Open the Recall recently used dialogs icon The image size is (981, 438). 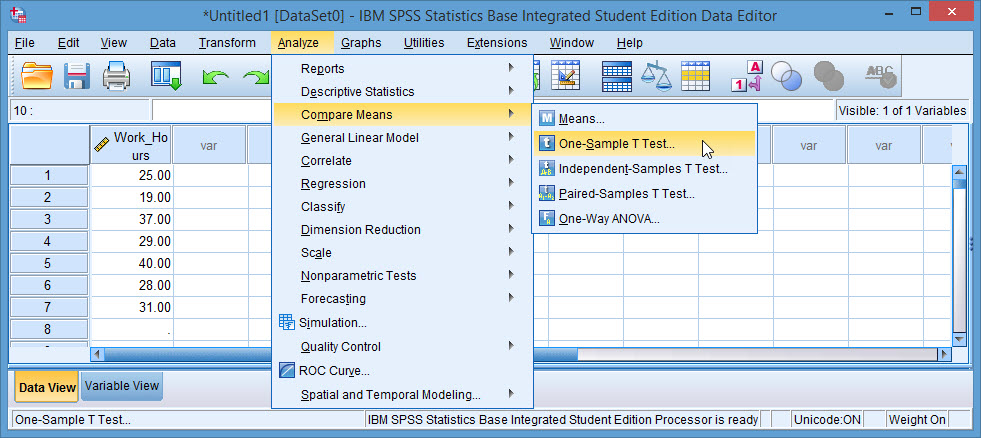coord(166,76)
